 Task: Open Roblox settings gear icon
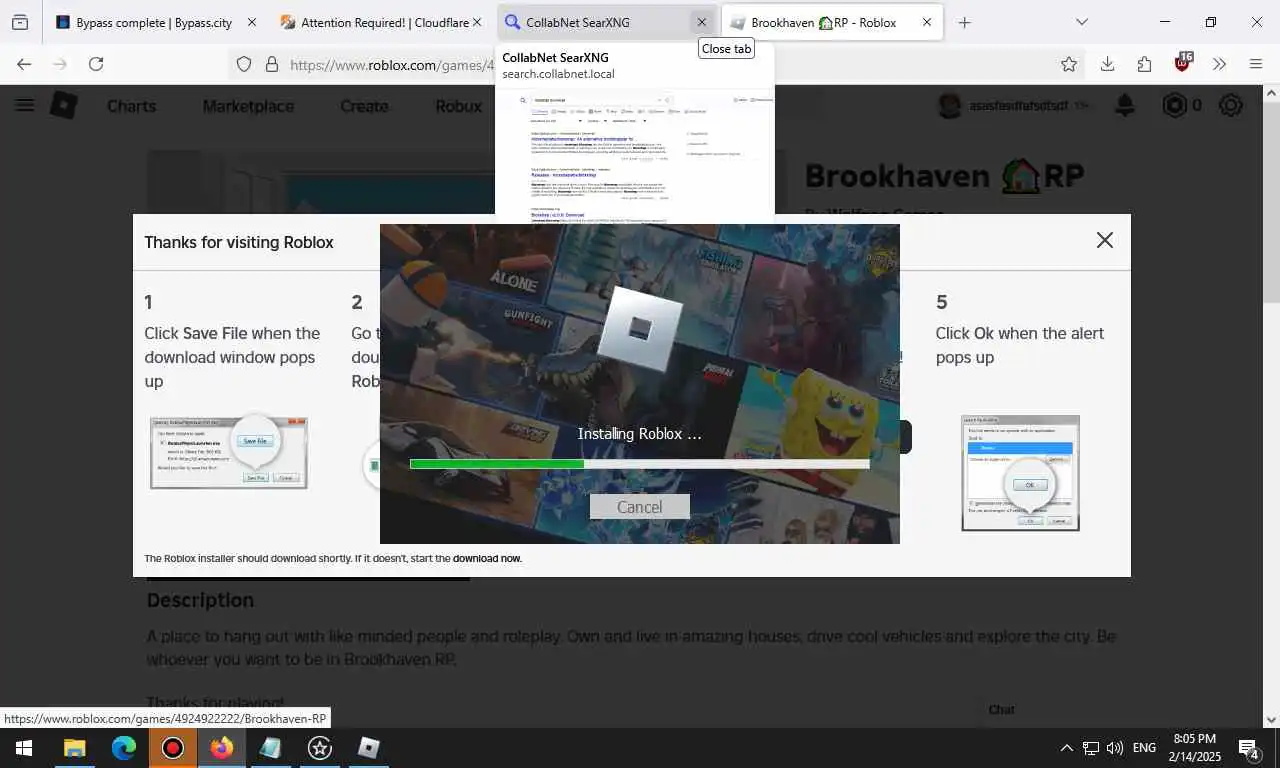pos(1231,105)
